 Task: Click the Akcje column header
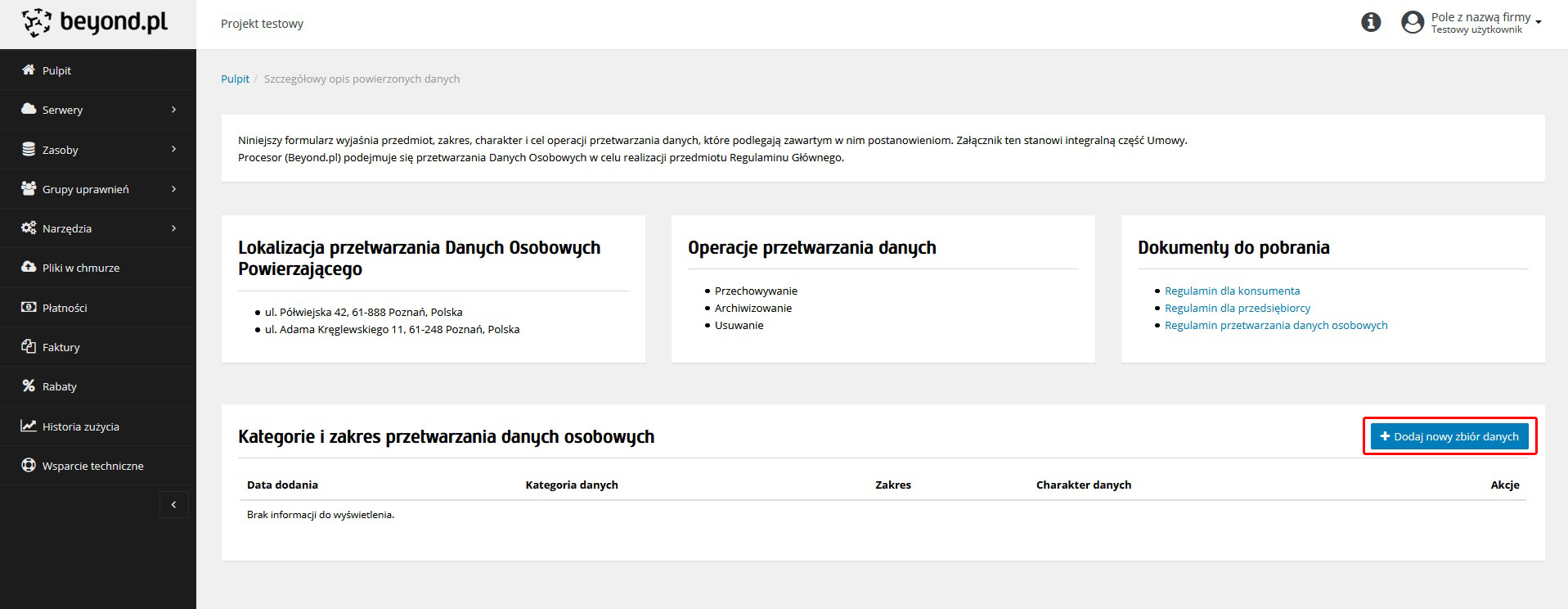tap(1505, 485)
